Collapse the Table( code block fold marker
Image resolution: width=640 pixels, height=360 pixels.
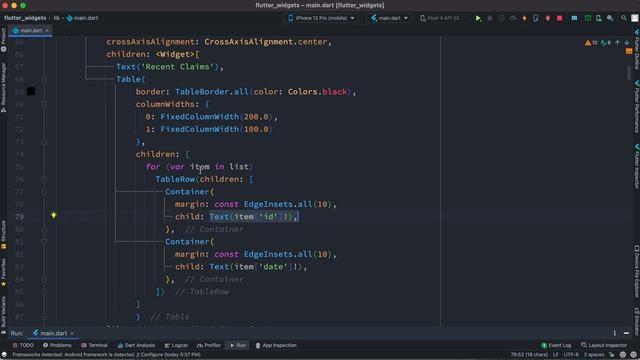point(44,79)
